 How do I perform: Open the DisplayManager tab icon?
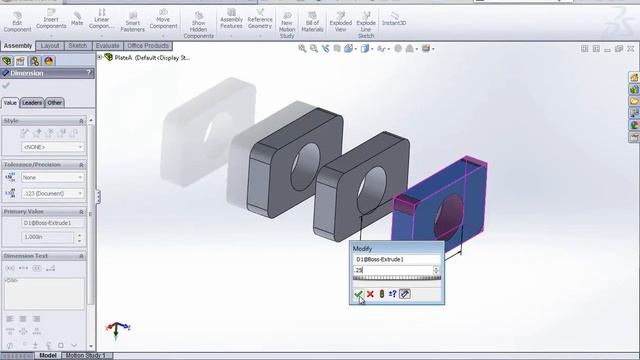tap(49, 61)
